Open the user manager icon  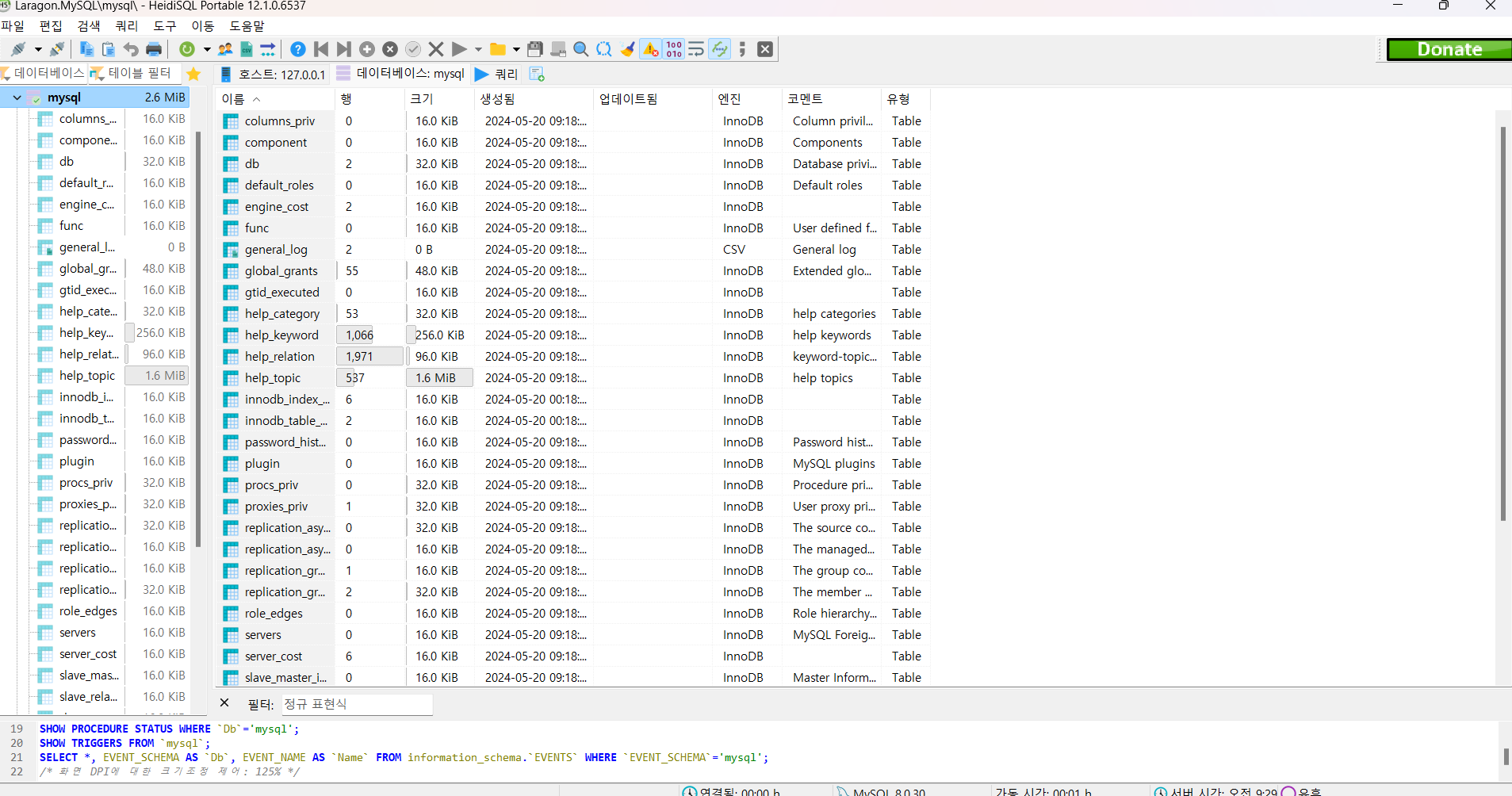[x=225, y=49]
